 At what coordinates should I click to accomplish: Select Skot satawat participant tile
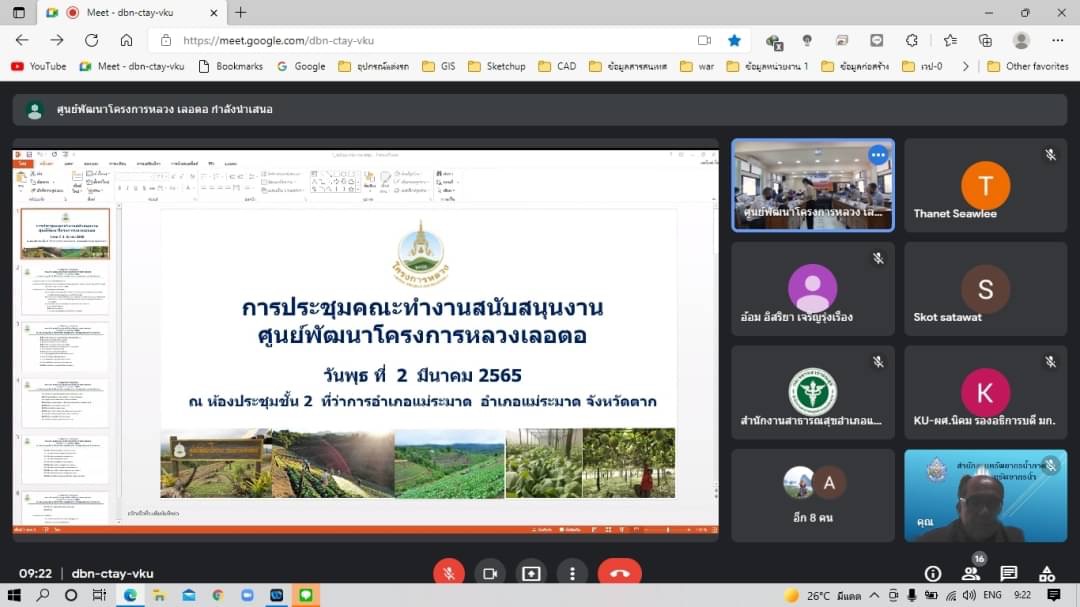985,289
